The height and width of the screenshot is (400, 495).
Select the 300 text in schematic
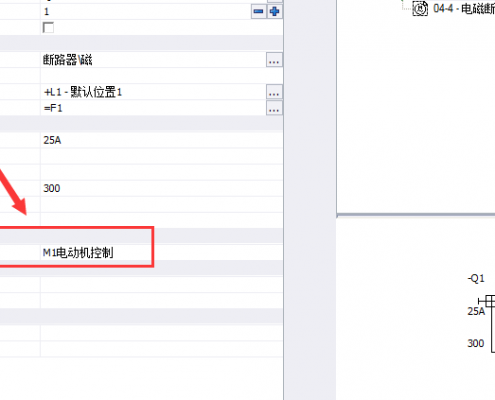476,343
